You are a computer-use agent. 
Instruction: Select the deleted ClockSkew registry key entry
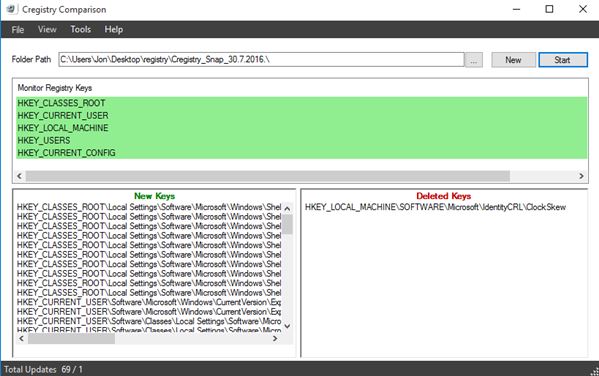435,207
